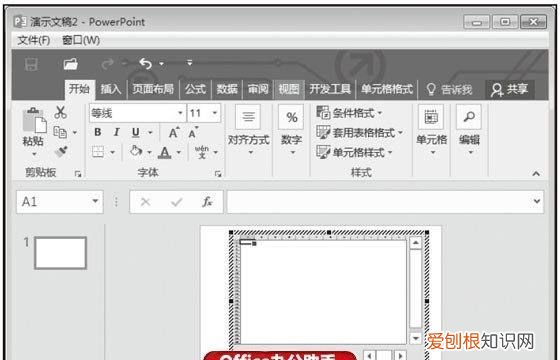Screen dimensions: 560x360
Task: Click cell A1 in the embedded sheet
Action: point(247,242)
